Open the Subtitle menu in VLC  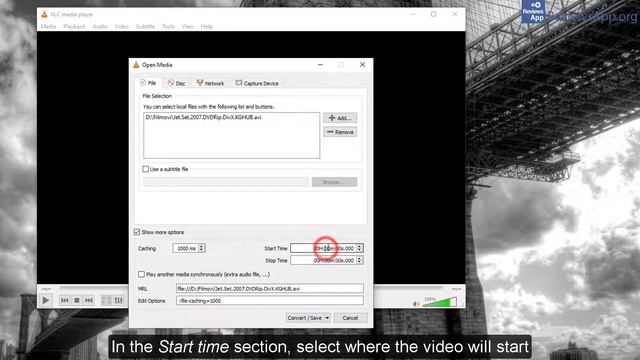[x=145, y=27]
